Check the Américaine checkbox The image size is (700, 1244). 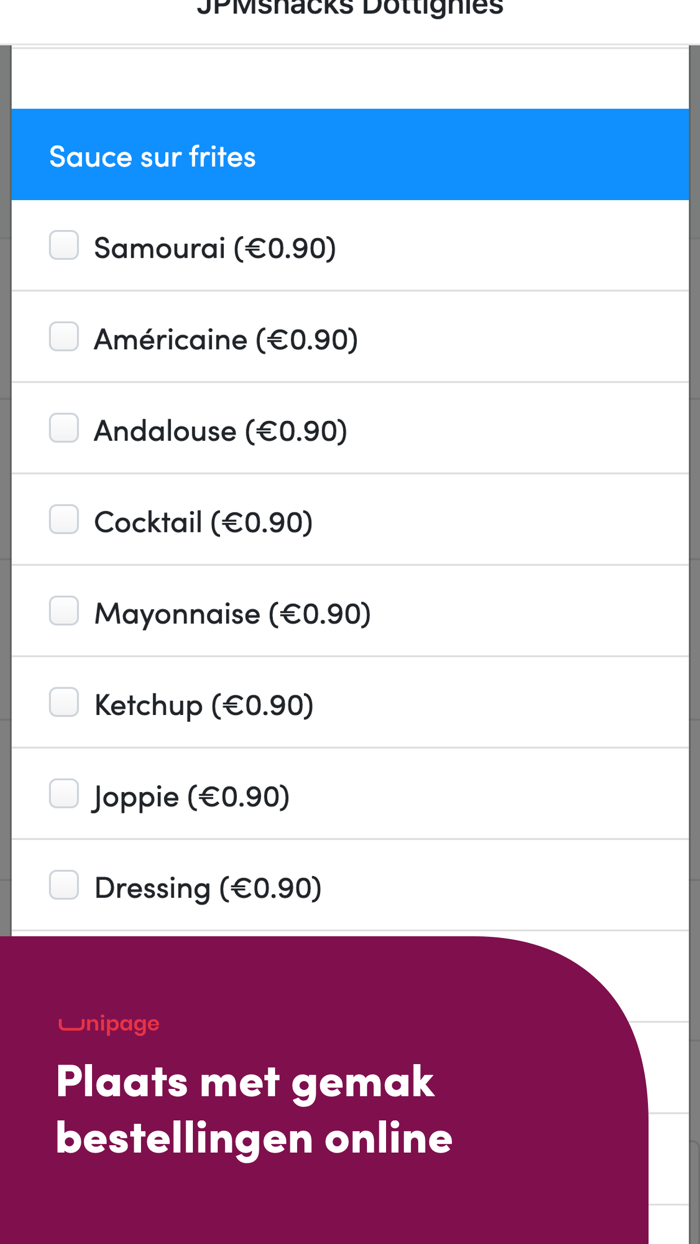pos(64,338)
